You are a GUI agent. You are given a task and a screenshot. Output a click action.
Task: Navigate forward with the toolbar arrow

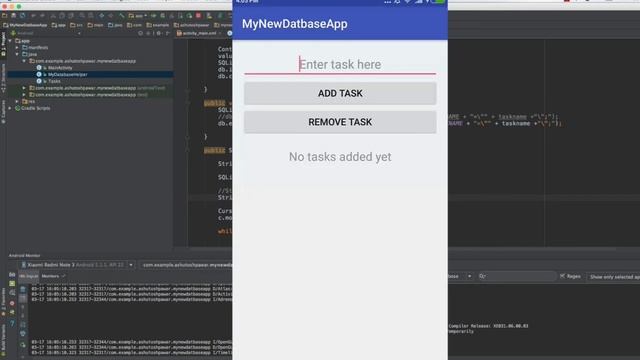click(x=111, y=16)
